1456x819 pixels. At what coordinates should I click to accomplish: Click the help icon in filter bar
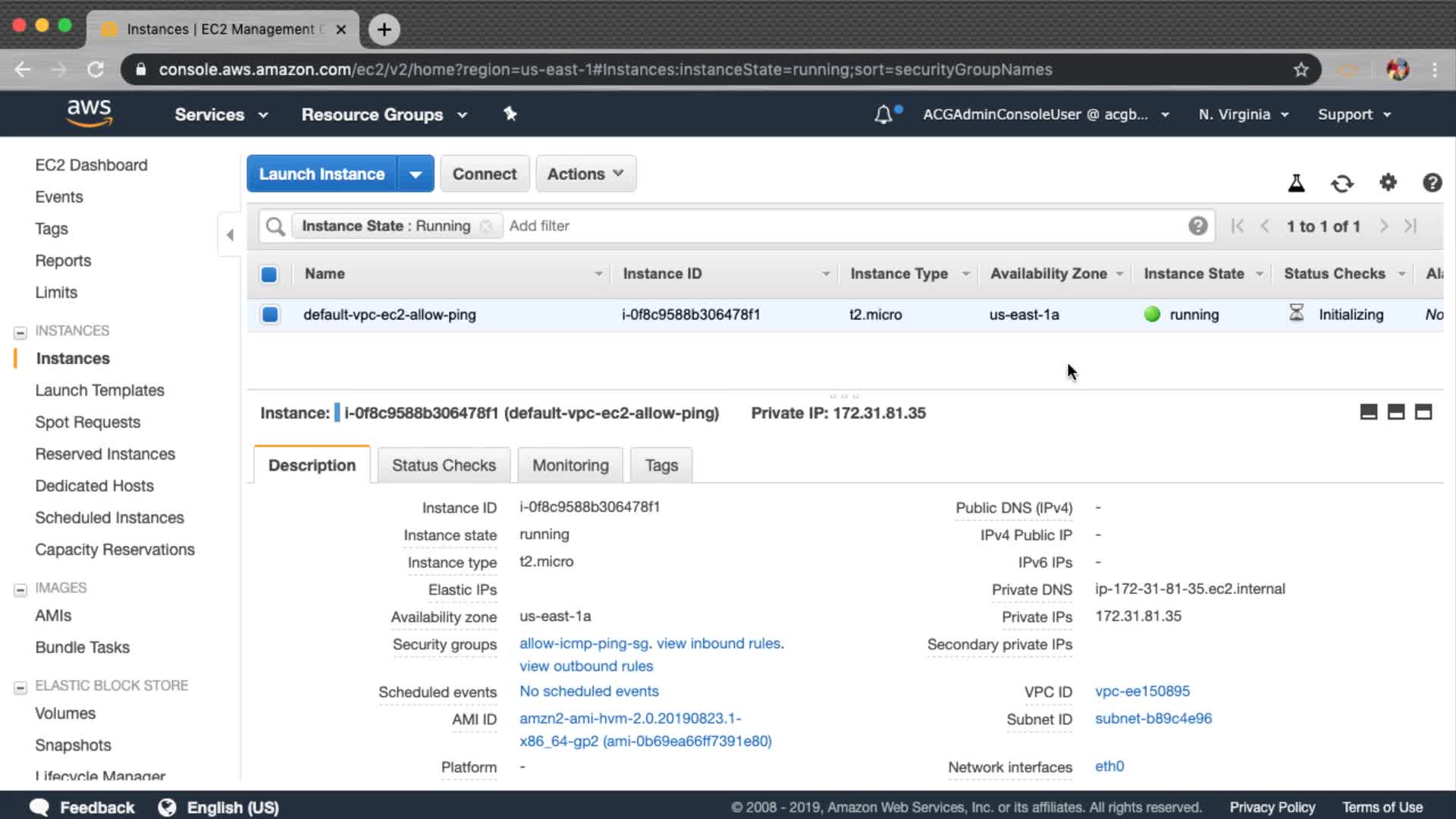[x=1197, y=226]
